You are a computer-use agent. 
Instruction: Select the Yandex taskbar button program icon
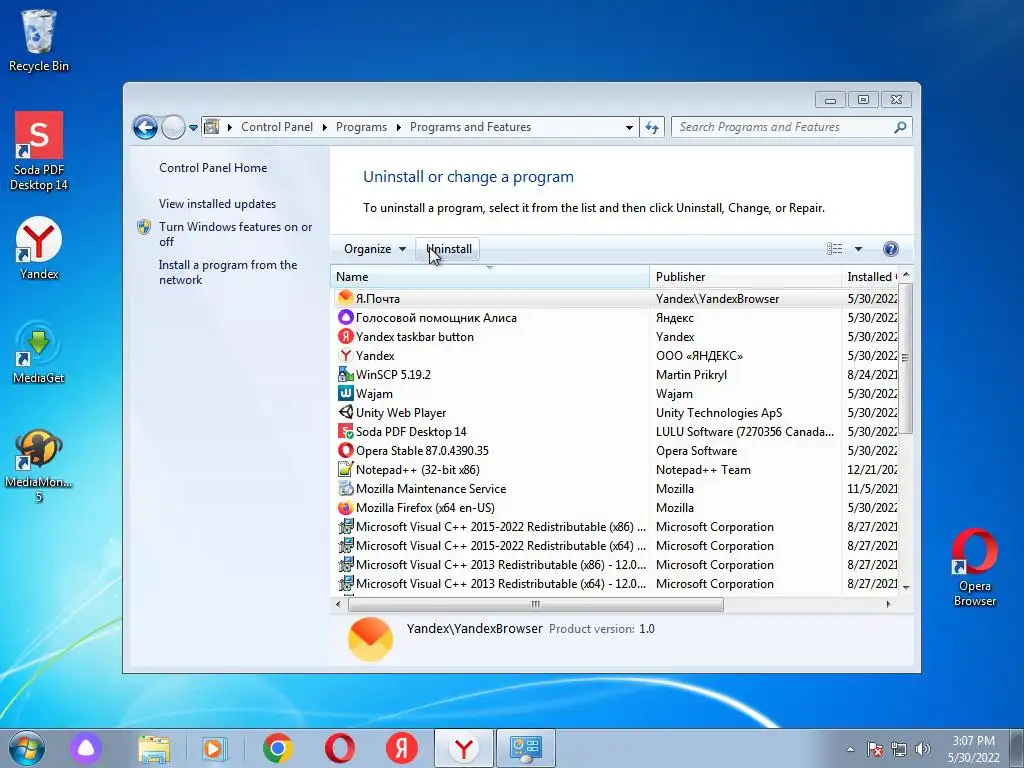[345, 336]
